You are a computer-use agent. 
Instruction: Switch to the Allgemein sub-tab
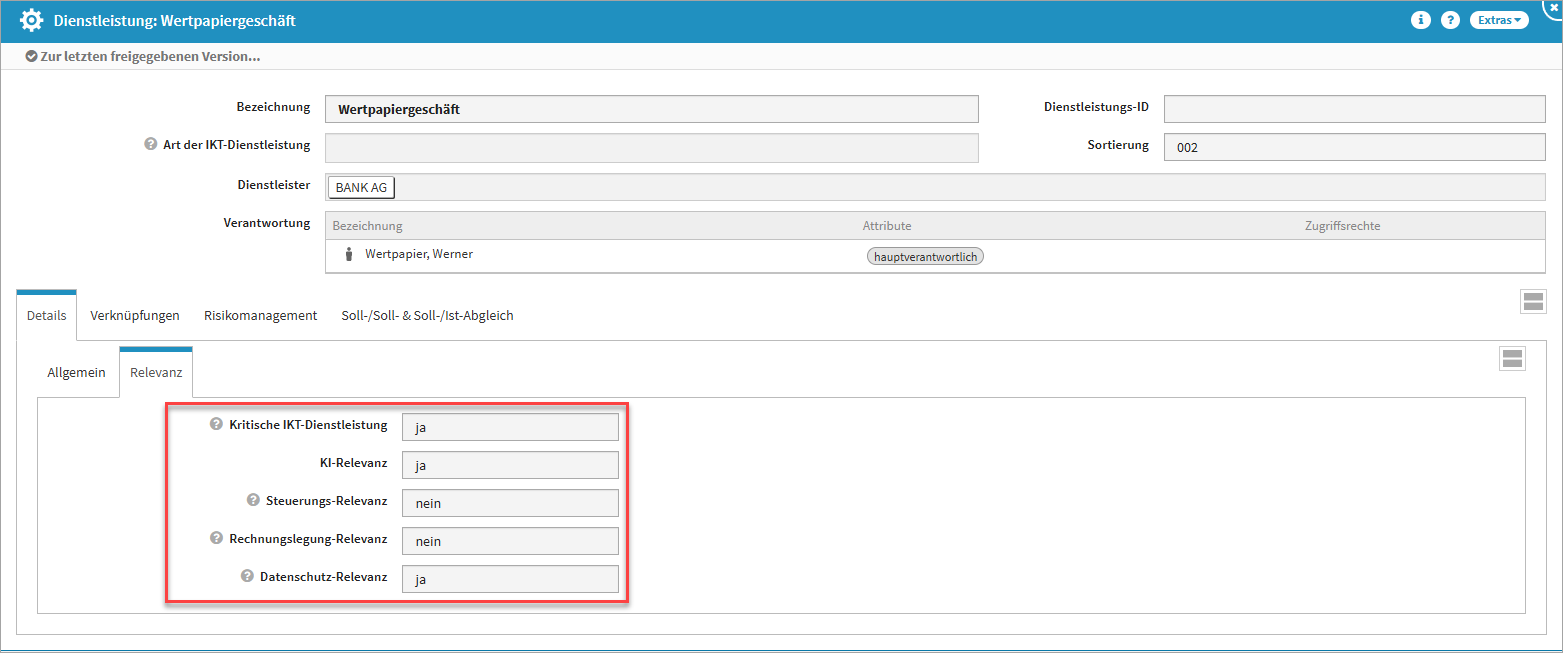77,373
